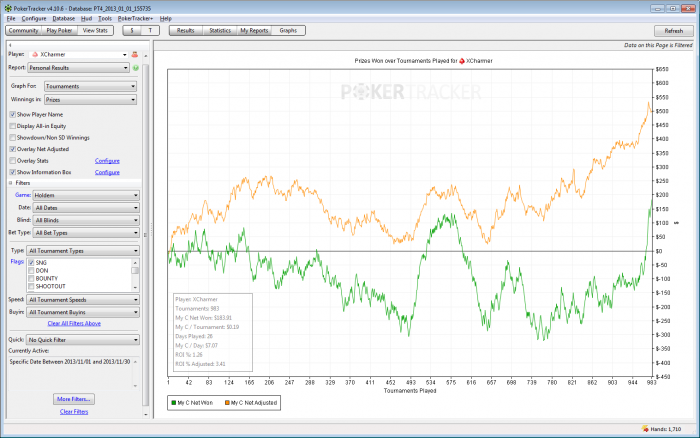Expand the Winnings in Prizes dropdown

tap(91, 99)
